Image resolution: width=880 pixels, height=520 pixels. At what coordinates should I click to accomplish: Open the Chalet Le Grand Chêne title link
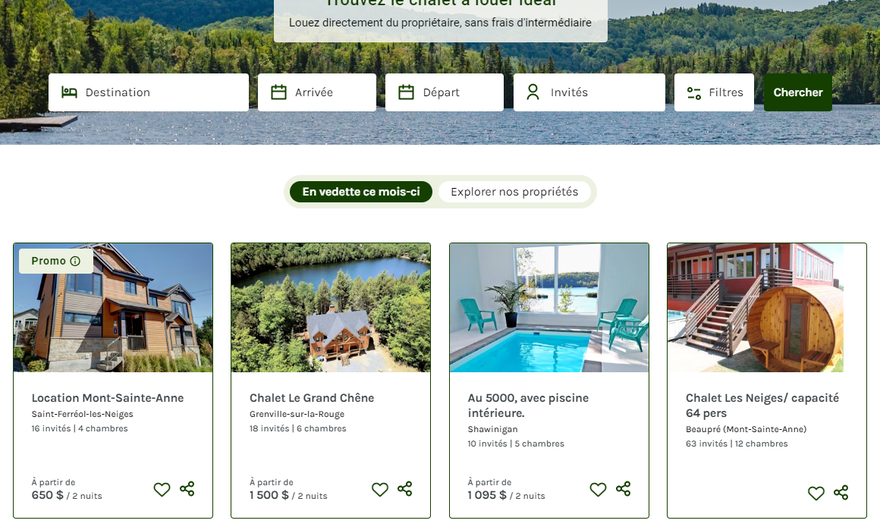click(311, 398)
